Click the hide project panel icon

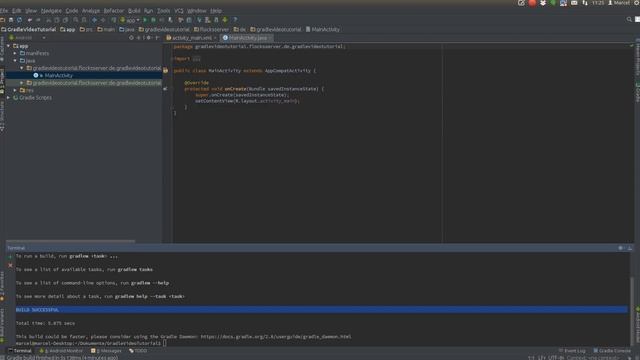coord(157,38)
